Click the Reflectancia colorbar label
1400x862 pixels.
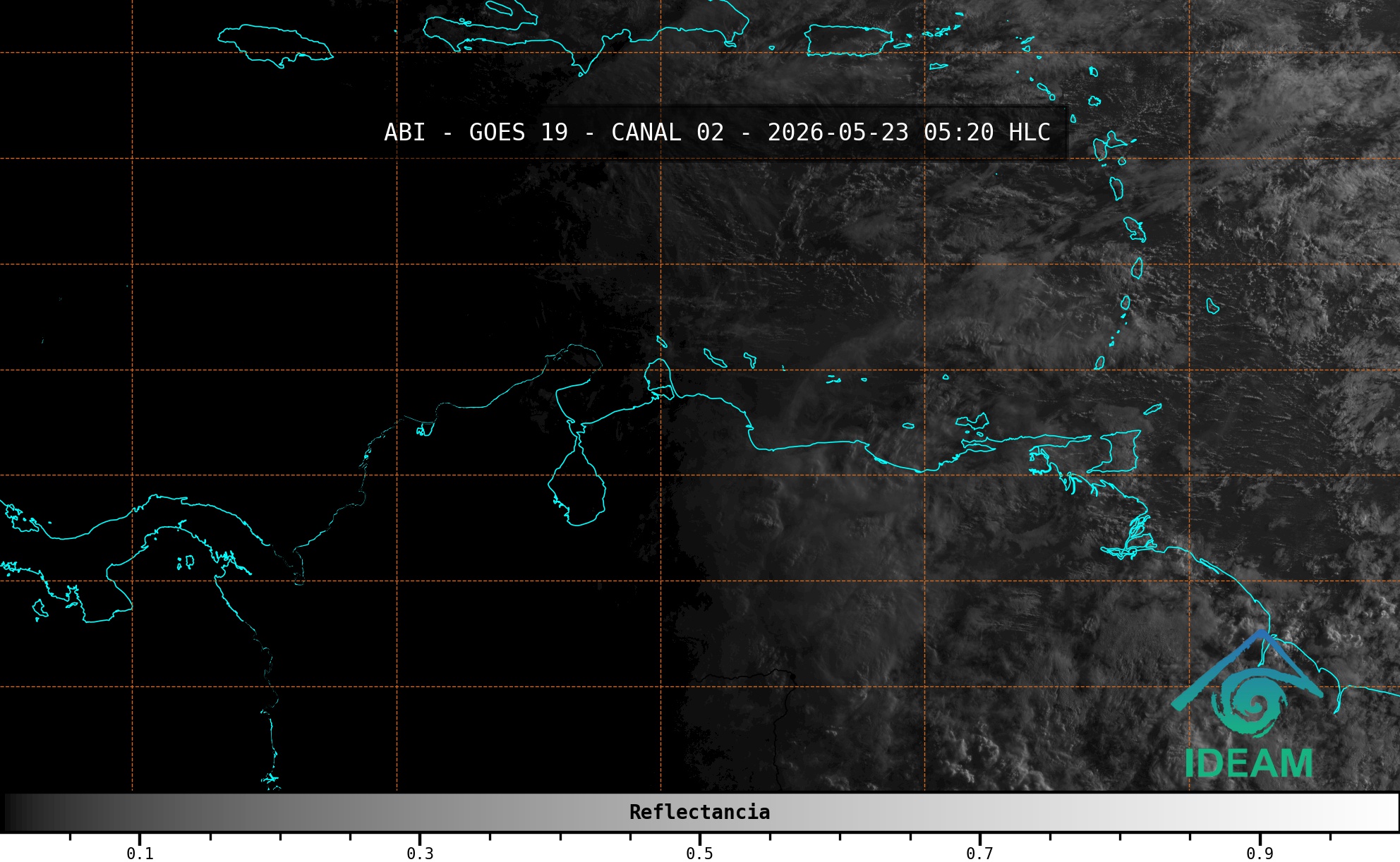[x=699, y=812]
